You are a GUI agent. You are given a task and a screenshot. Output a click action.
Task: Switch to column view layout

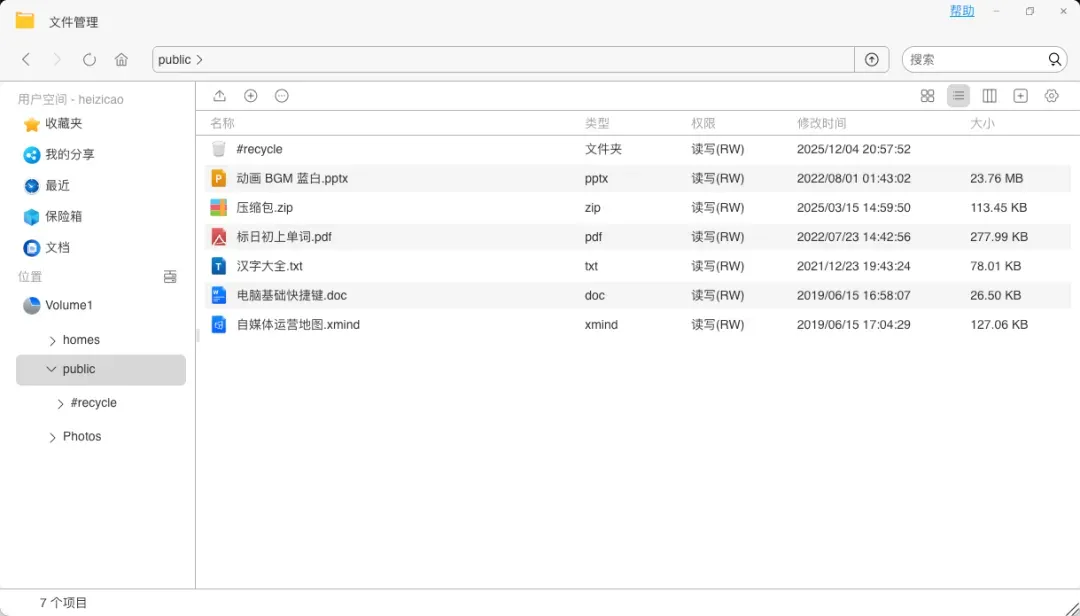(989, 96)
